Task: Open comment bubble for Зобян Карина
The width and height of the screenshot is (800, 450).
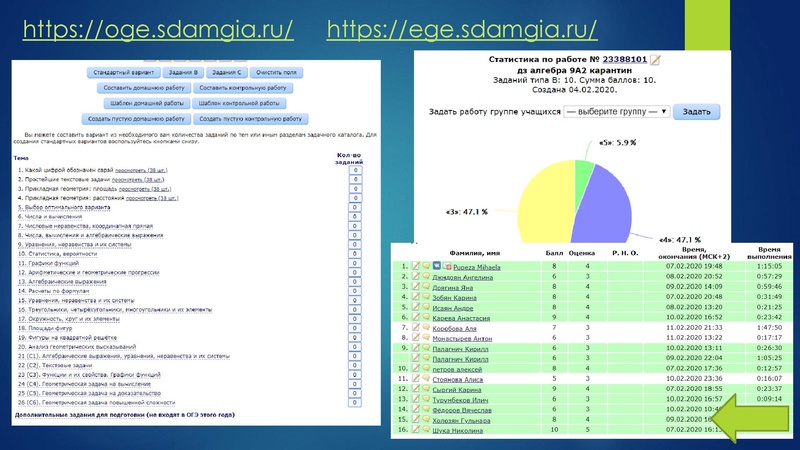Action: [424, 296]
